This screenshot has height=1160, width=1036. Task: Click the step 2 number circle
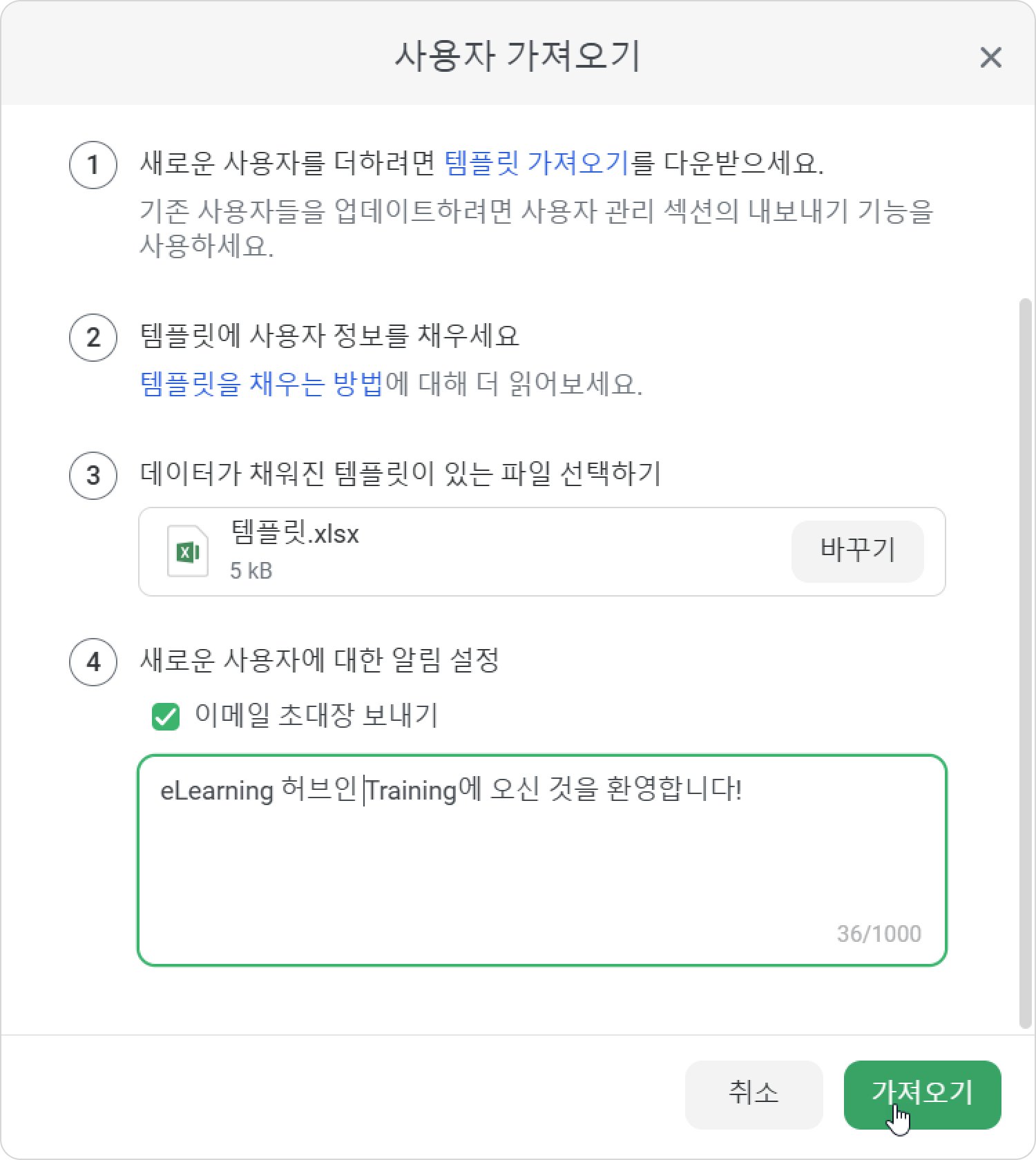tap(93, 338)
